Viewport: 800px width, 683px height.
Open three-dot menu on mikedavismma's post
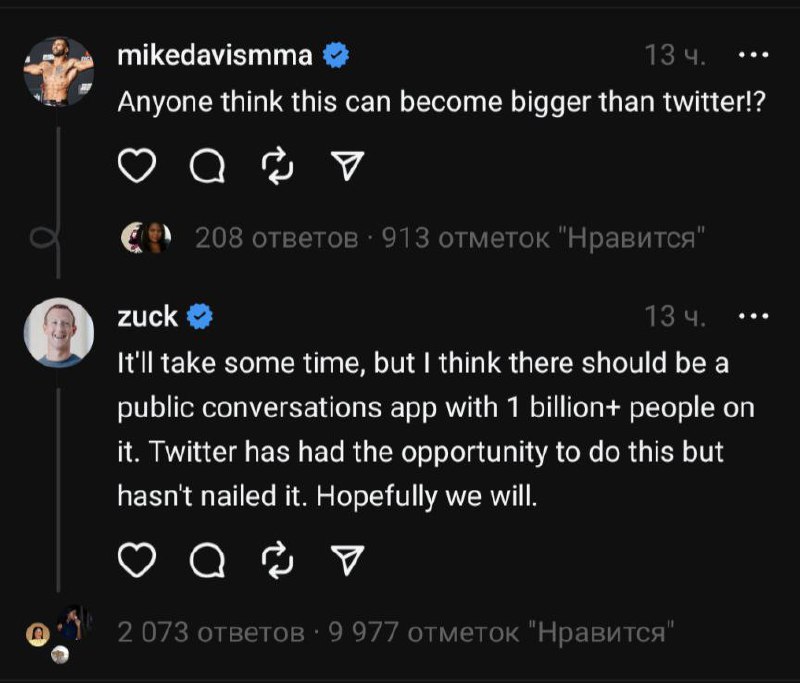click(x=752, y=56)
